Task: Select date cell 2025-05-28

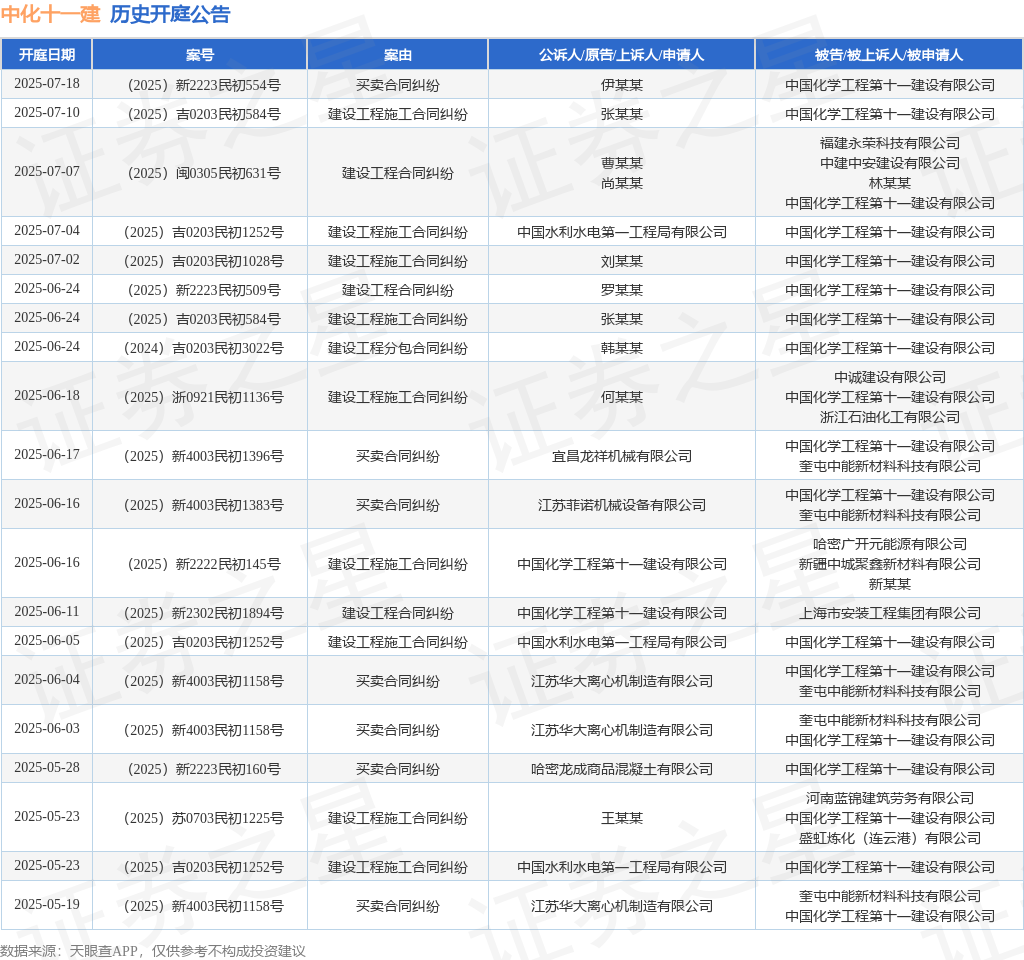Action: [47, 767]
